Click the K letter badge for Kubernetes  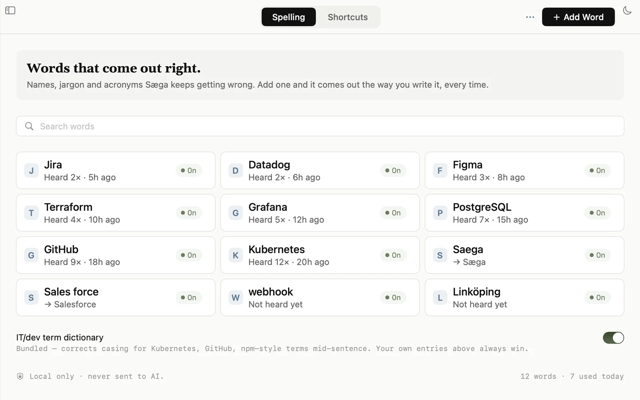point(236,256)
